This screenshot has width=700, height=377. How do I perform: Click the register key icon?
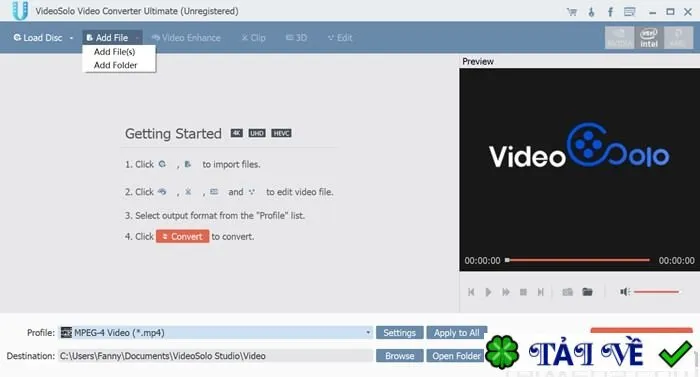coord(591,12)
